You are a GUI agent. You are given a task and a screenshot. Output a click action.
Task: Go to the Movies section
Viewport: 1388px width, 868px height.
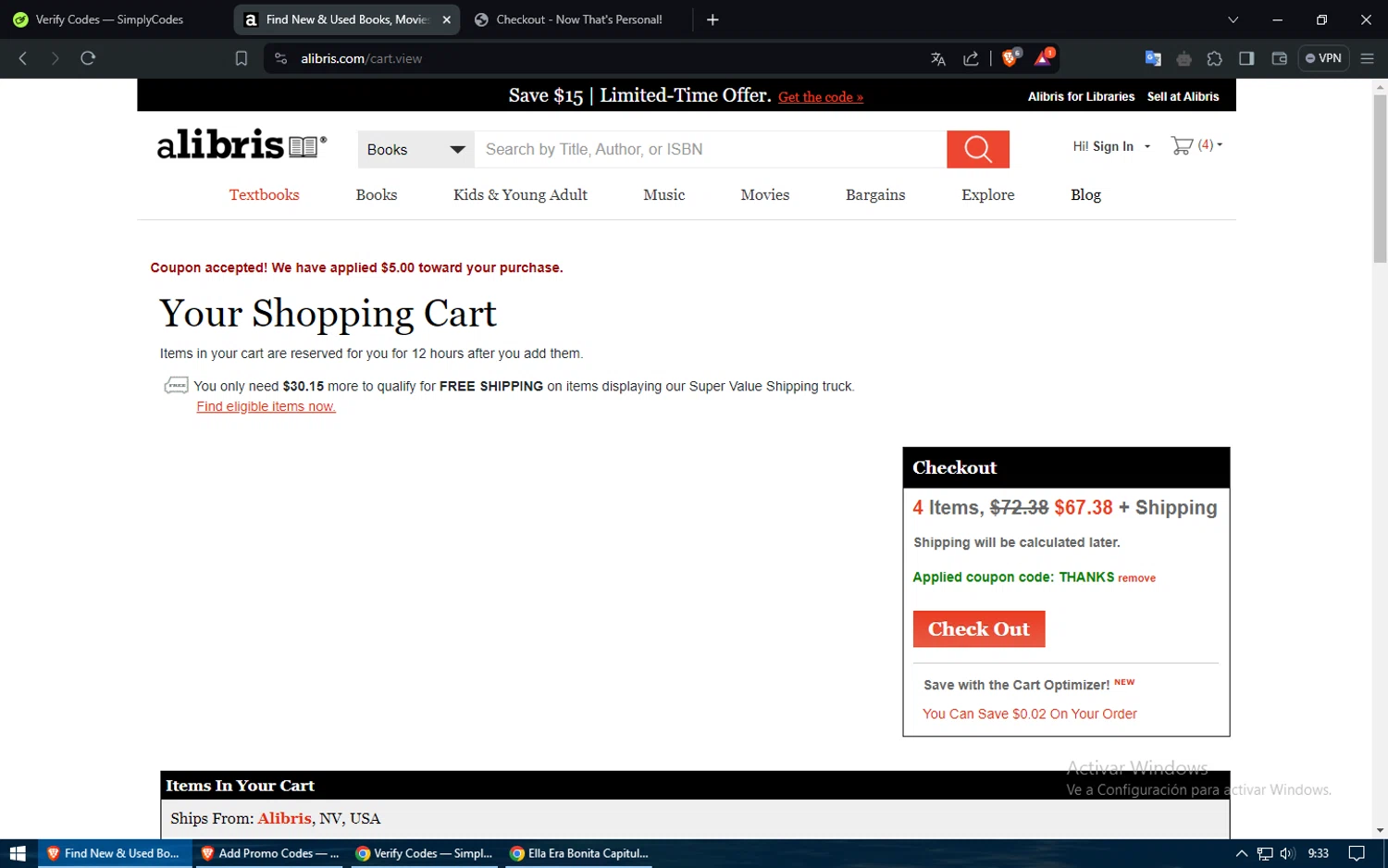tap(765, 194)
